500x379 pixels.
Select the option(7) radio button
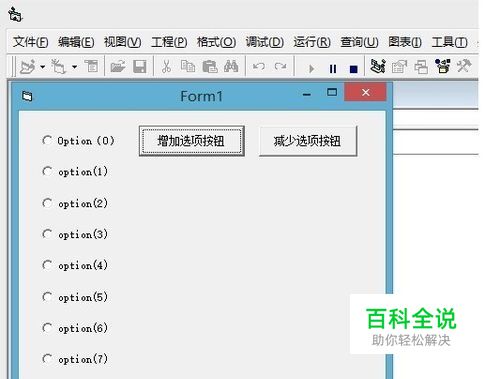coord(47,359)
